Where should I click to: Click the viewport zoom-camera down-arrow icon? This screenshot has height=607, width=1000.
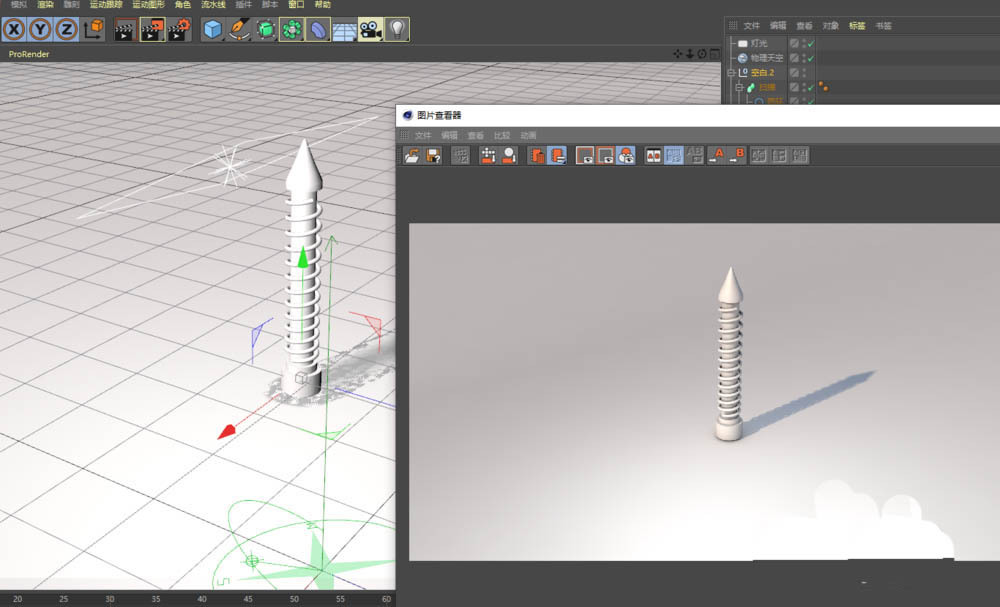(x=690, y=54)
